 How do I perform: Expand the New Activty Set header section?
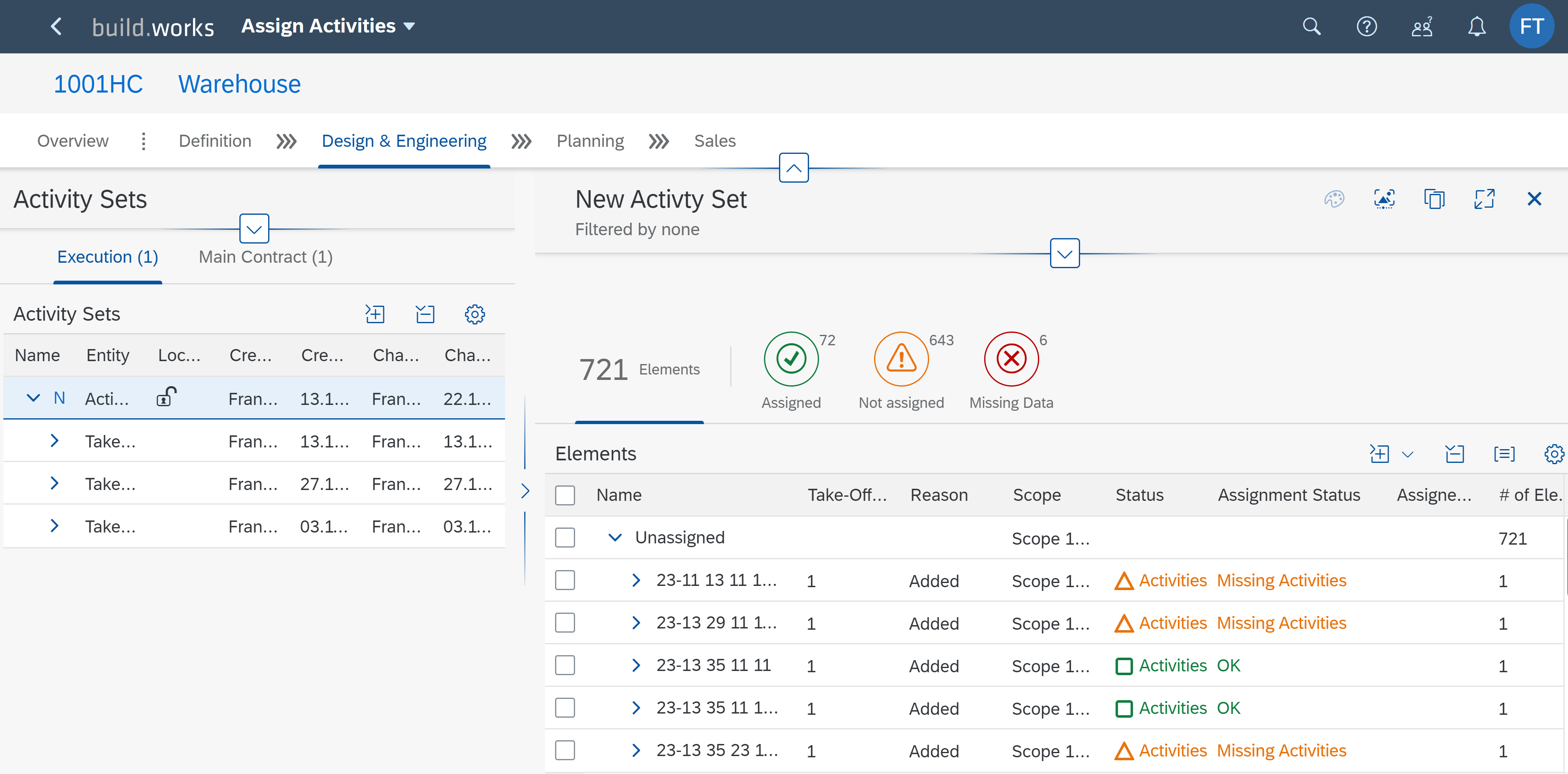(1065, 253)
